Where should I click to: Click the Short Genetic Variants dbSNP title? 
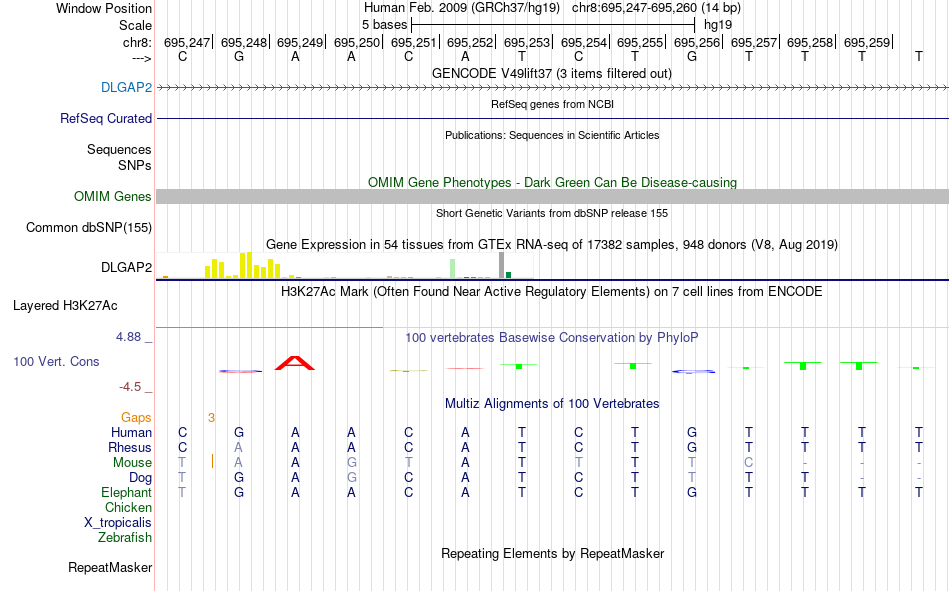(552, 213)
